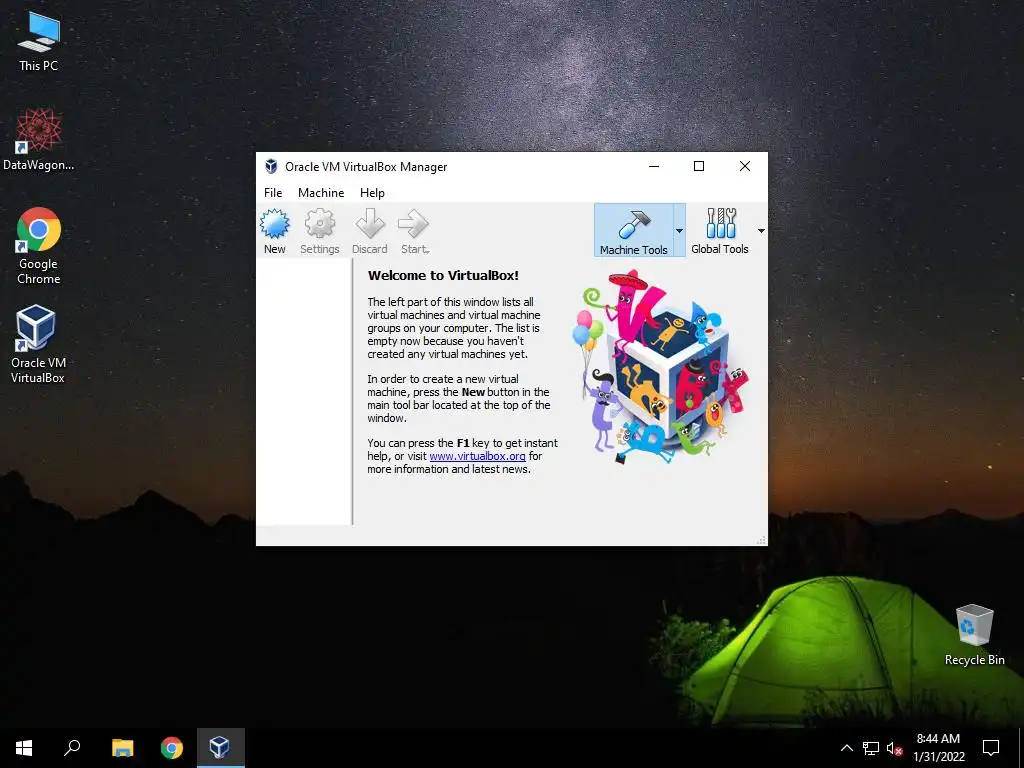The image size is (1024, 768).
Task: Select the Oracle VM VirtualBox desktop shortcut
Action: click(x=38, y=344)
